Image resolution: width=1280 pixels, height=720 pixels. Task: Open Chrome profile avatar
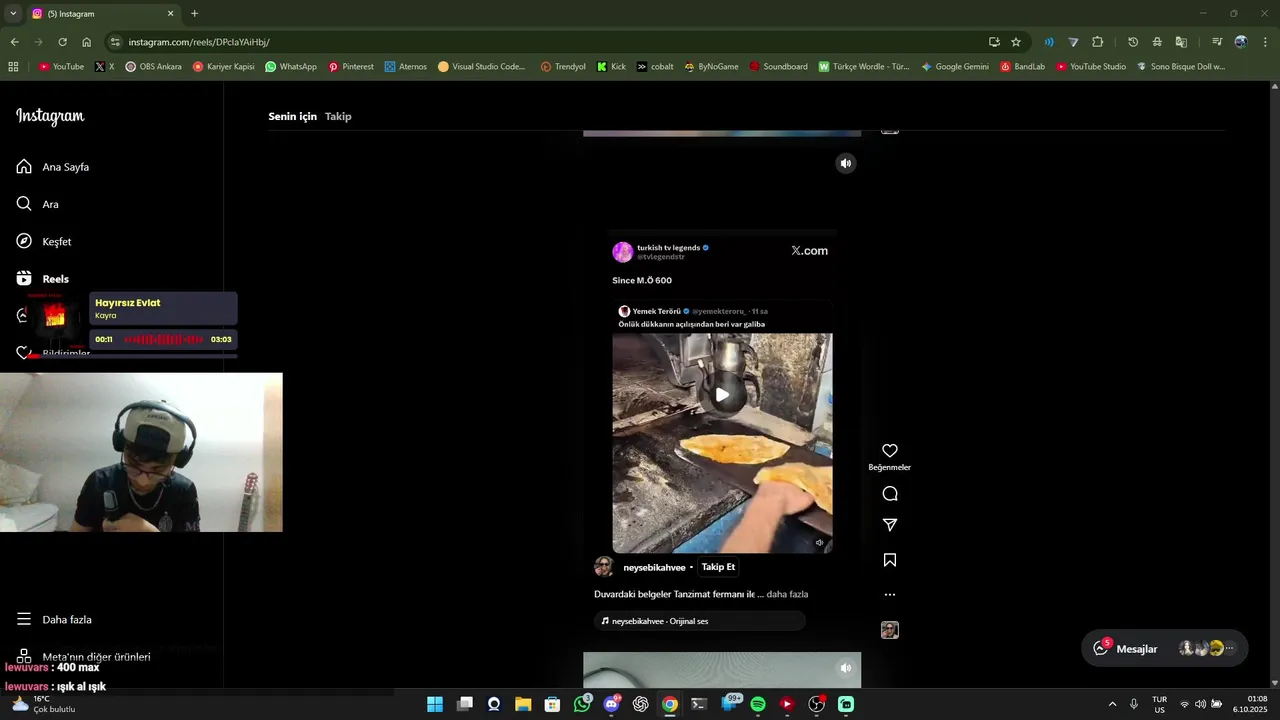coord(1241,42)
